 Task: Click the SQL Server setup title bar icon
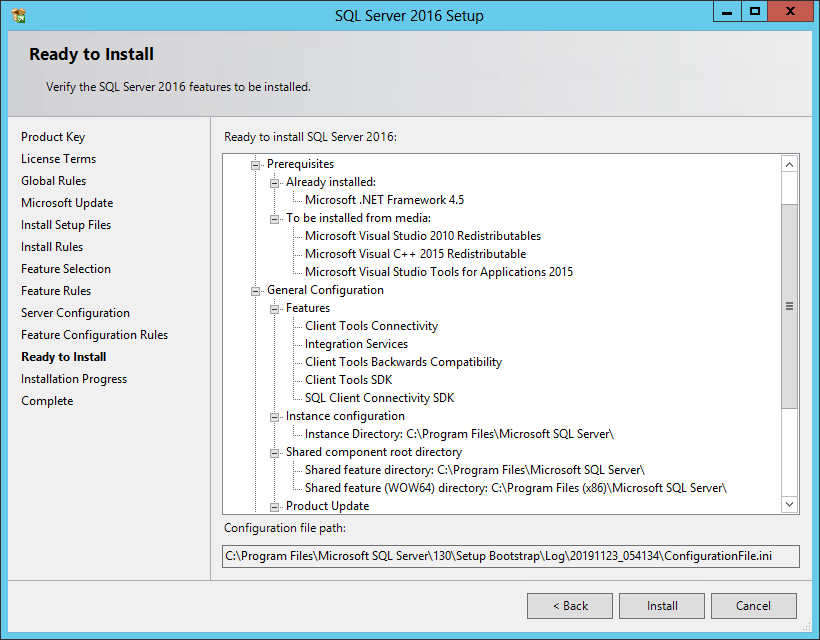coord(18,16)
